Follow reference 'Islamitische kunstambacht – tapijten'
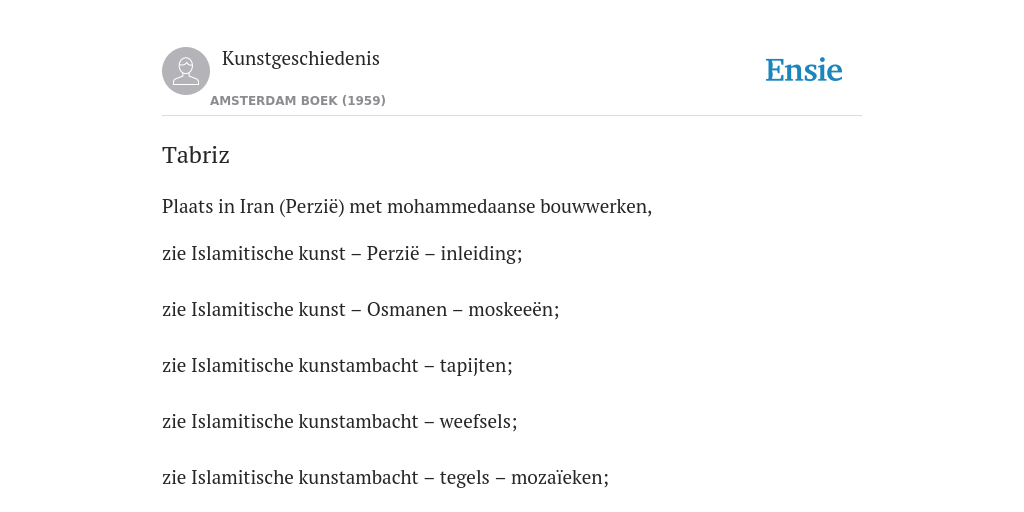The height and width of the screenshot is (512, 1024). coord(337,366)
